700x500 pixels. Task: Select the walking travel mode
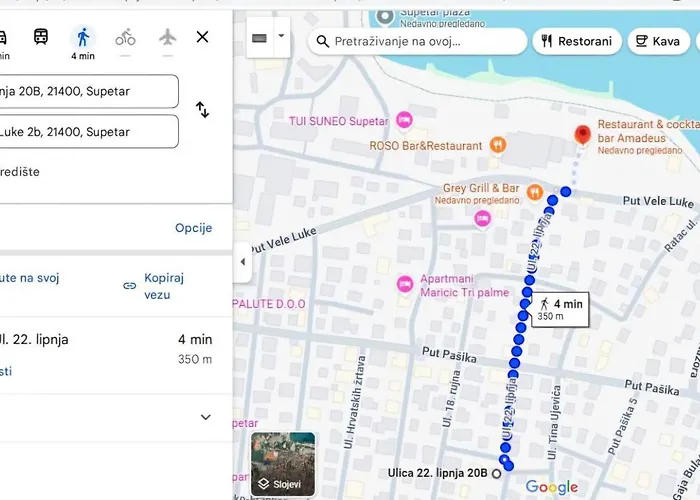click(x=83, y=37)
